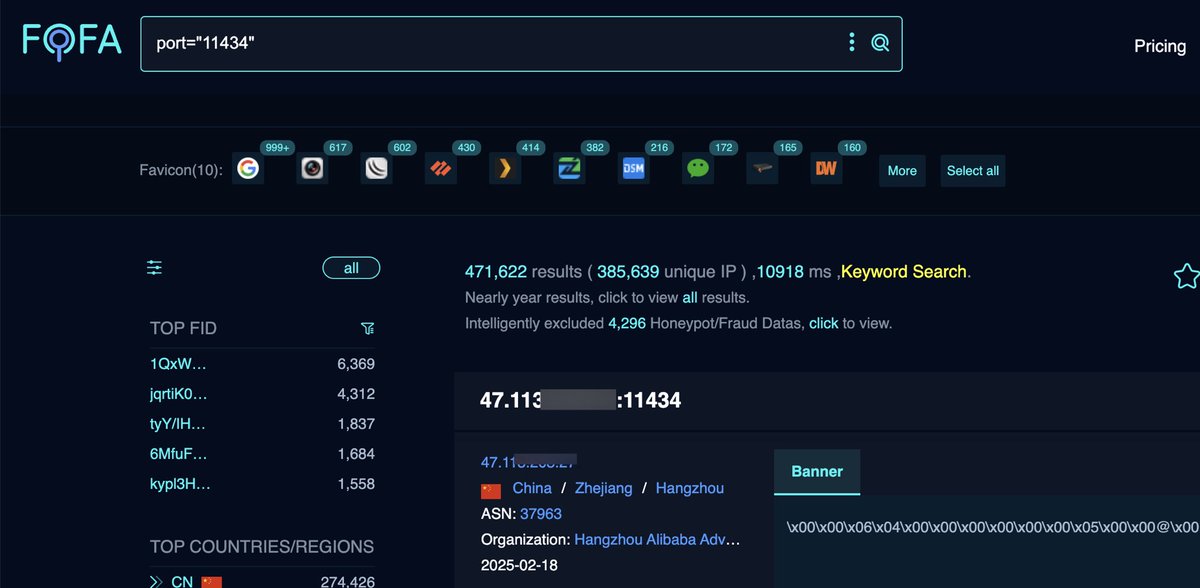Filter by FID 1QxW…
This screenshot has width=1200, height=588.
tap(179, 364)
